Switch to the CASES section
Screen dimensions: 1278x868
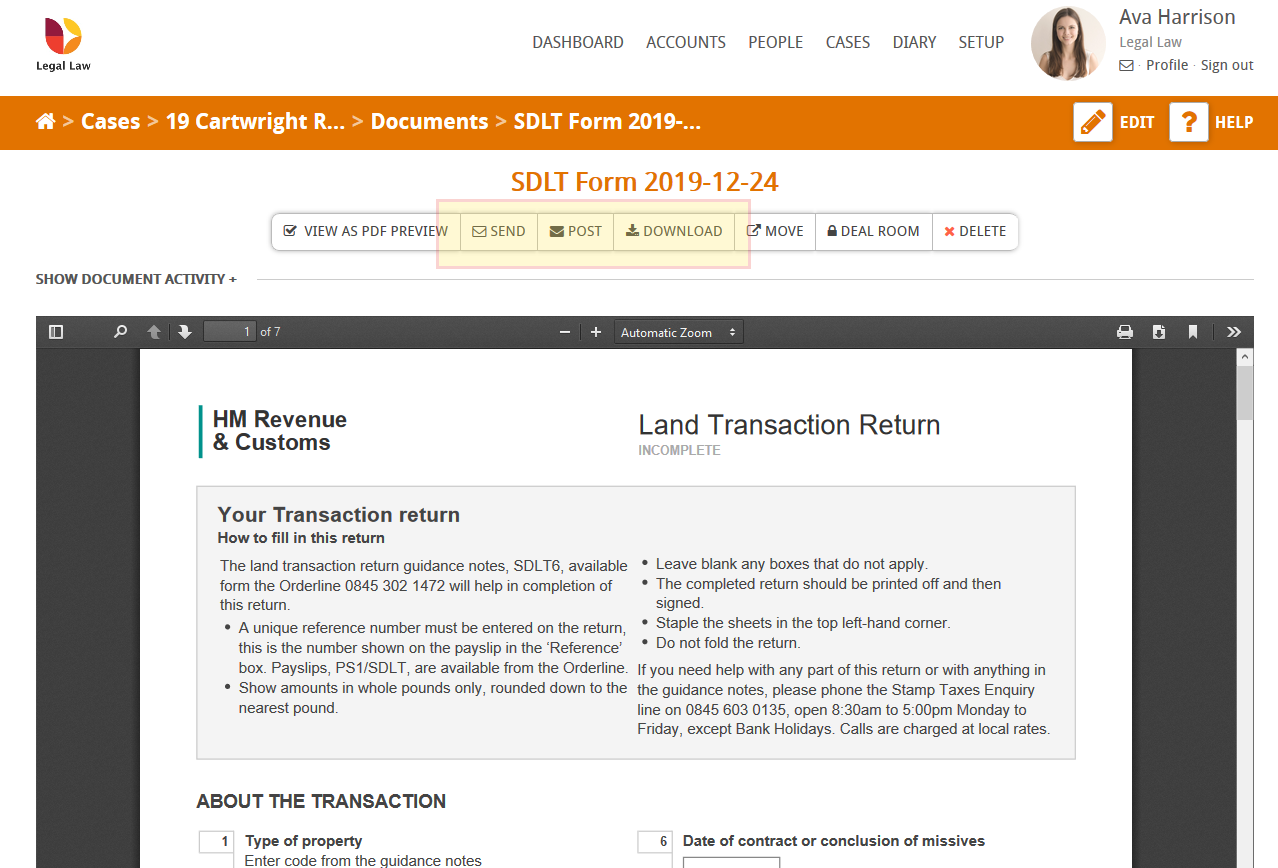[847, 42]
